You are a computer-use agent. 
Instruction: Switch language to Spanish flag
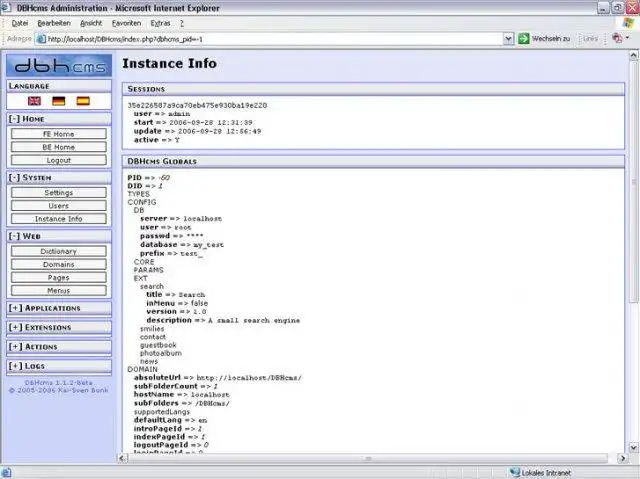coord(83,101)
